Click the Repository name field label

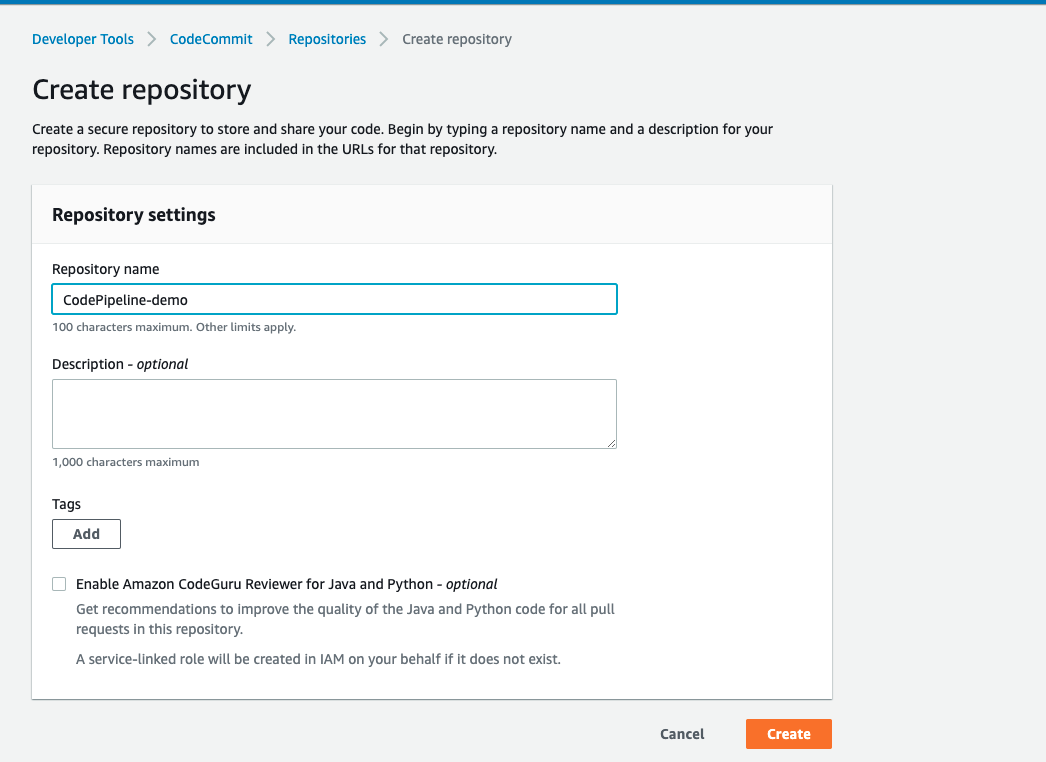point(105,269)
